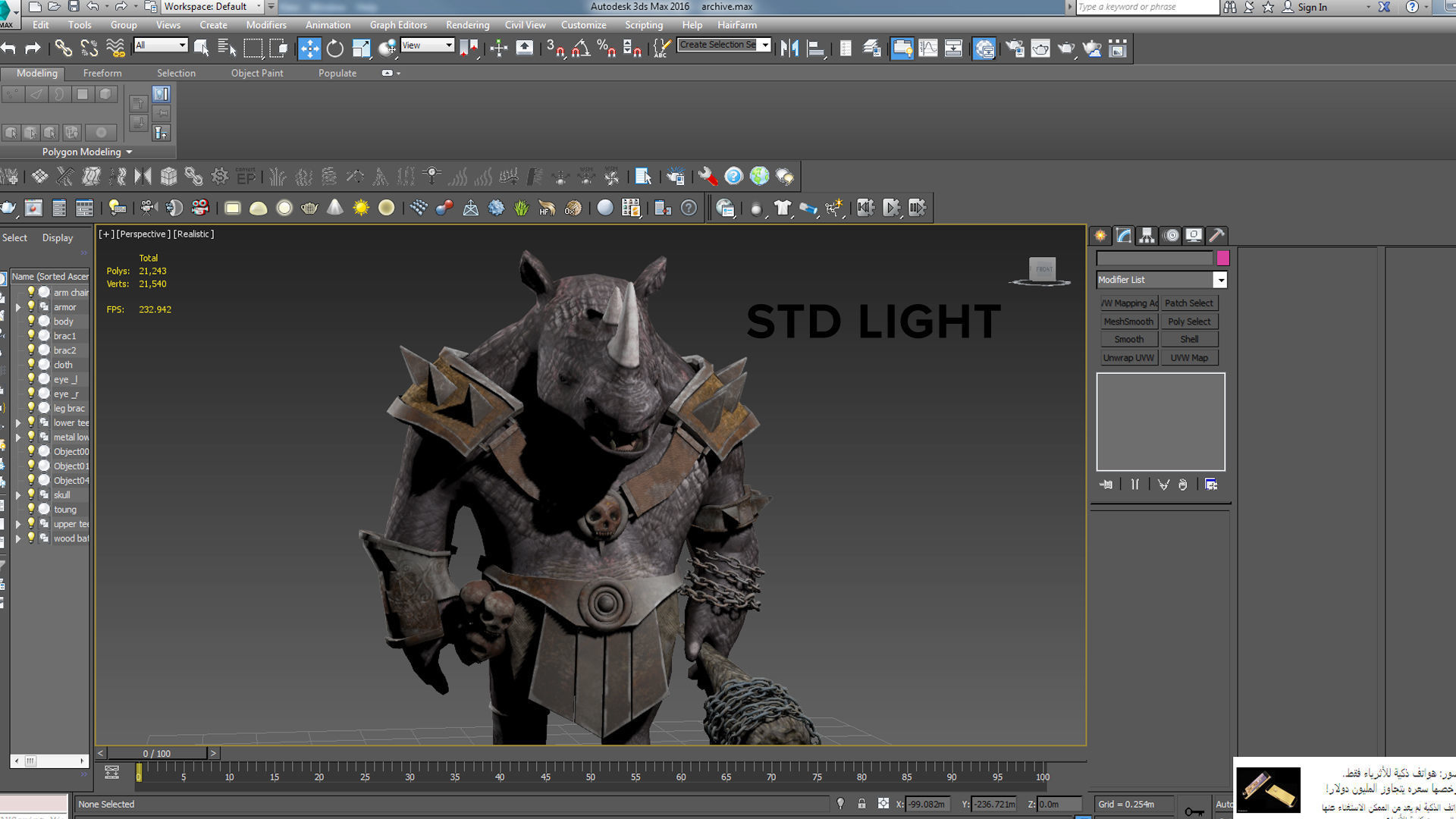Open the Graph Editors menu
The width and height of the screenshot is (1456, 819).
click(398, 25)
